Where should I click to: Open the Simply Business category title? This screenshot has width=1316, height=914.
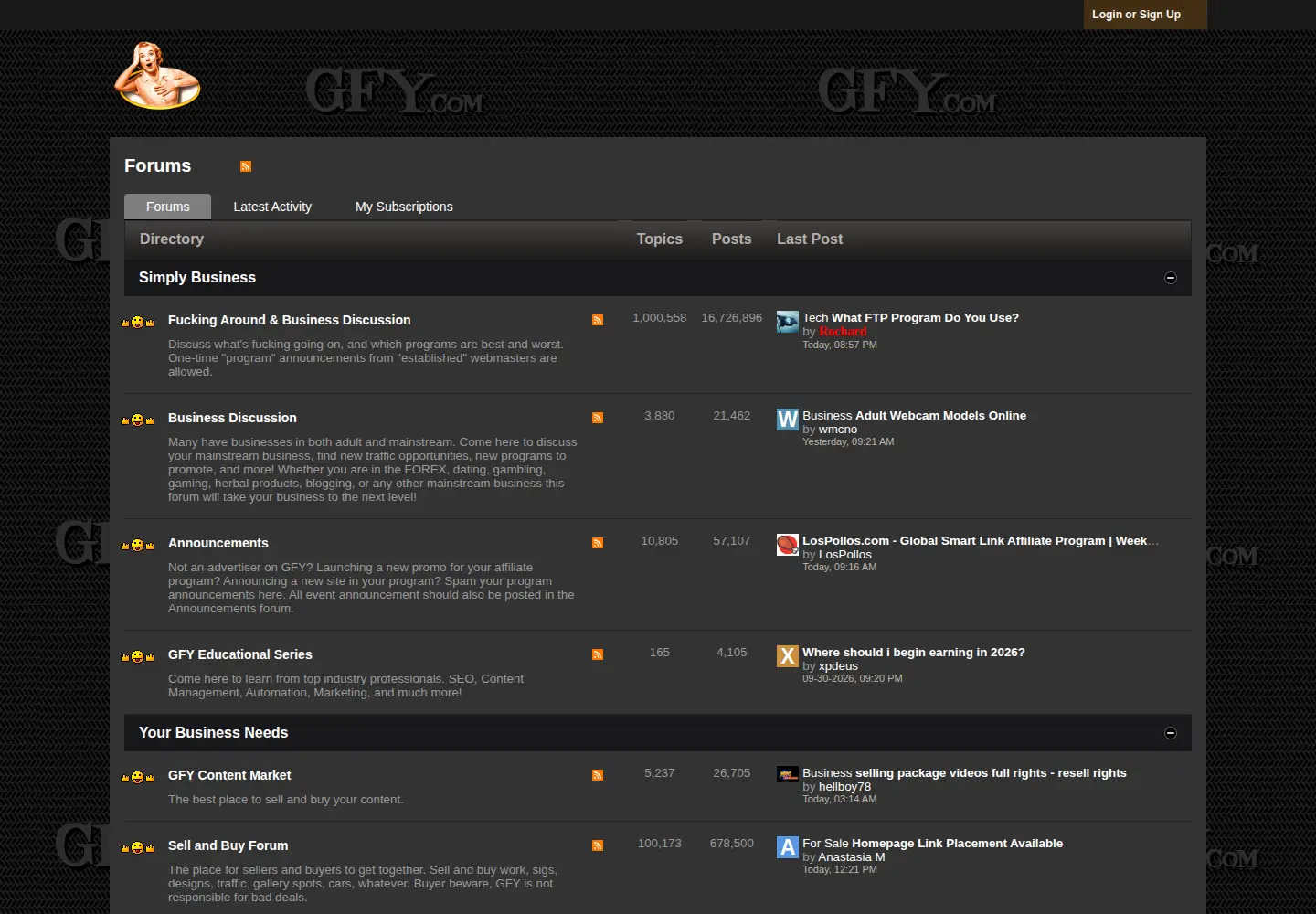click(x=197, y=278)
